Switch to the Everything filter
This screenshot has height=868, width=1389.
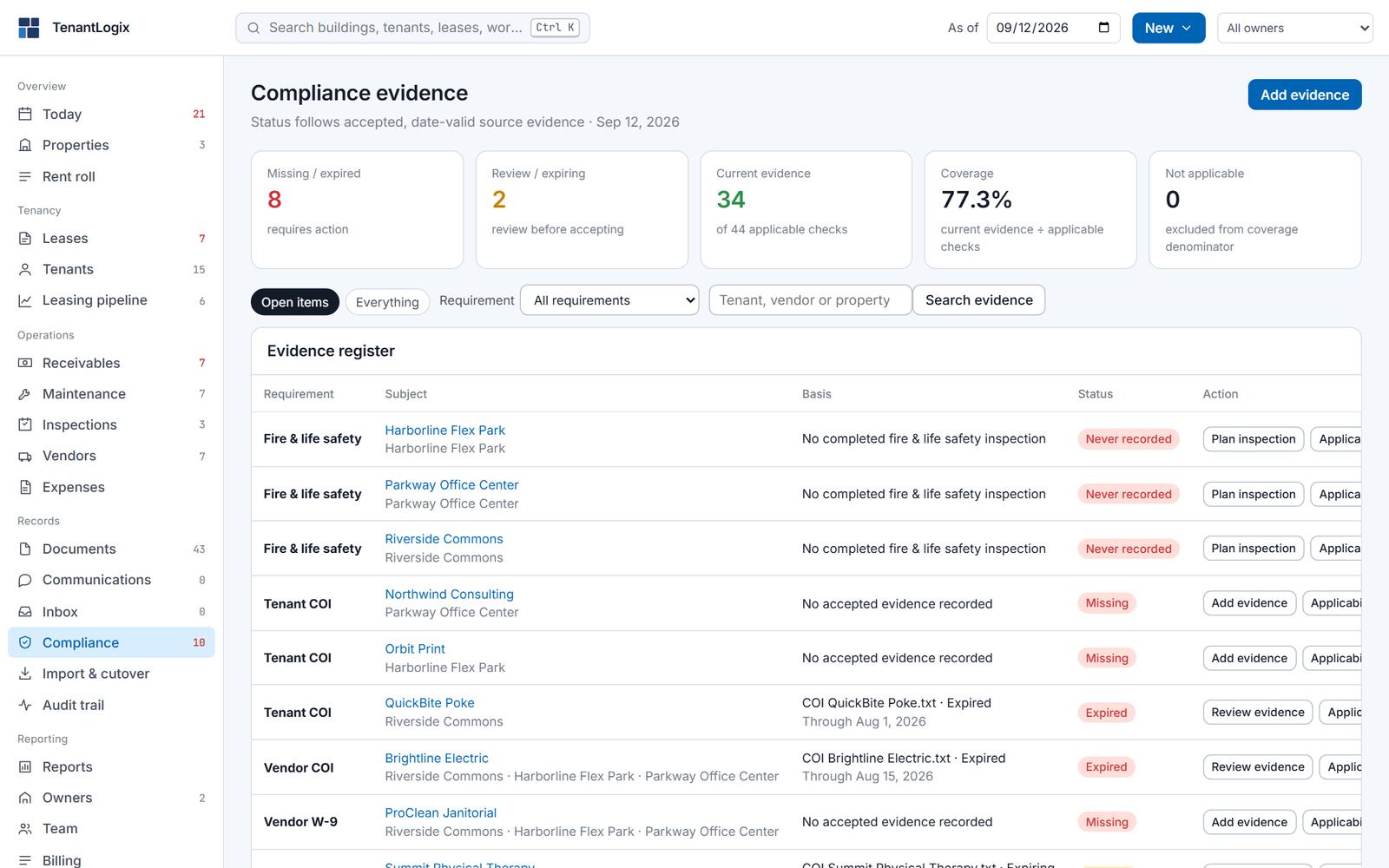pos(387,302)
